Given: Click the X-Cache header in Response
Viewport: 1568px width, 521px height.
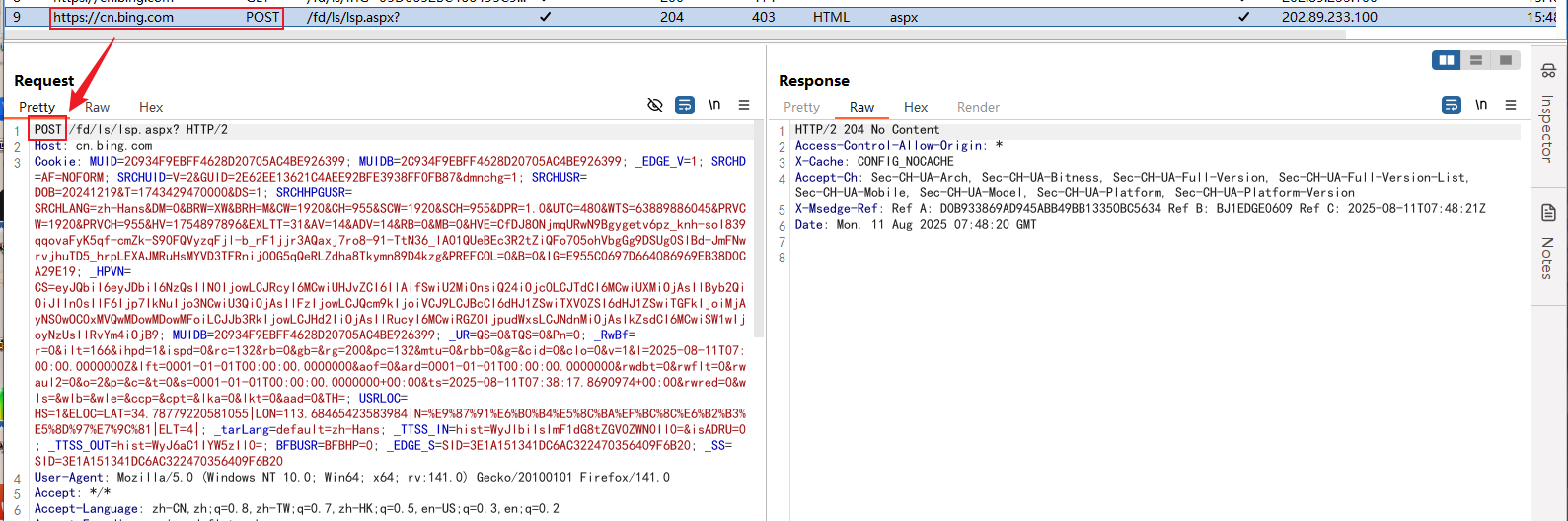Looking at the screenshot, I should [x=874, y=161].
